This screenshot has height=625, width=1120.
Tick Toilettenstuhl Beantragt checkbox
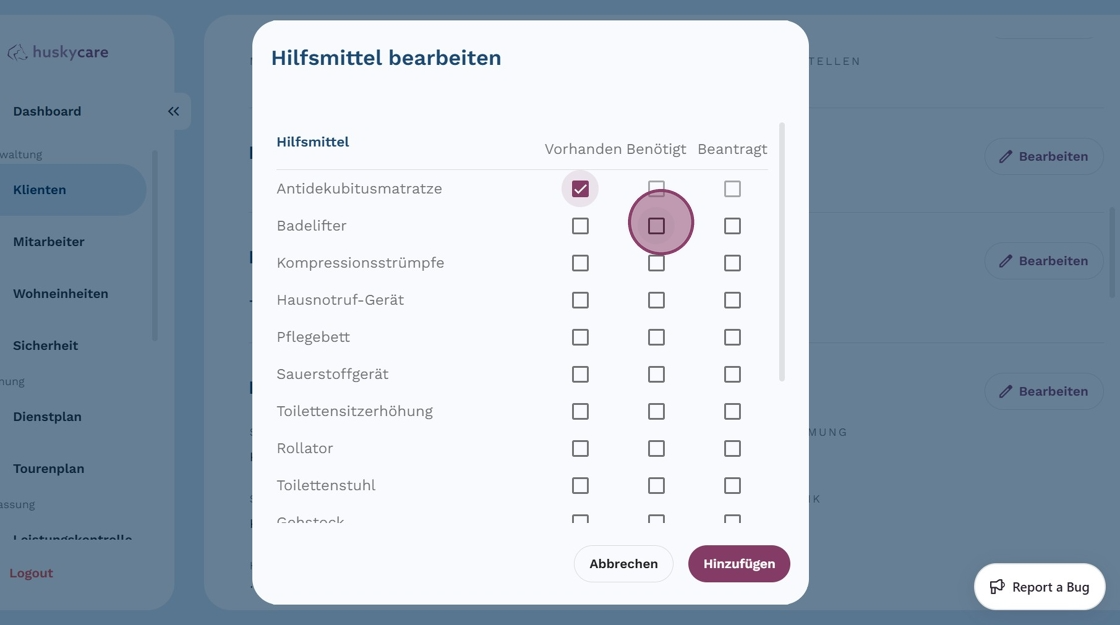pyautogui.click(x=732, y=486)
